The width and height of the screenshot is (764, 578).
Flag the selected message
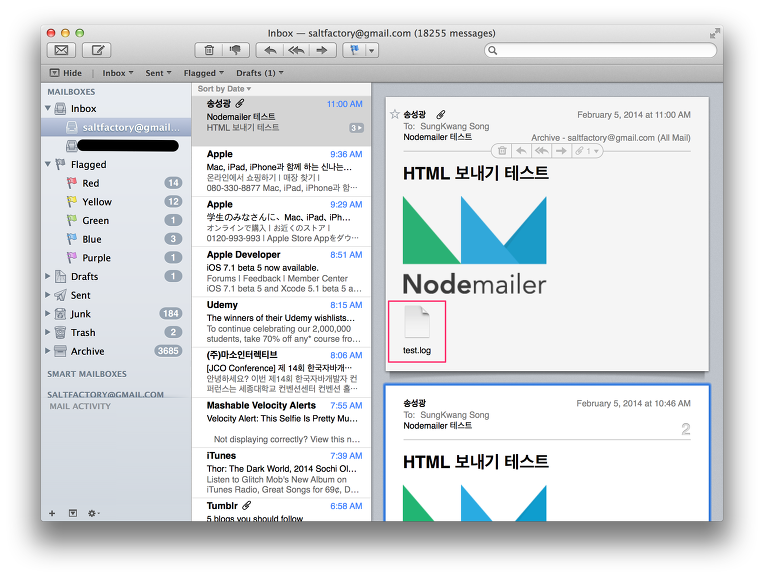pos(354,50)
